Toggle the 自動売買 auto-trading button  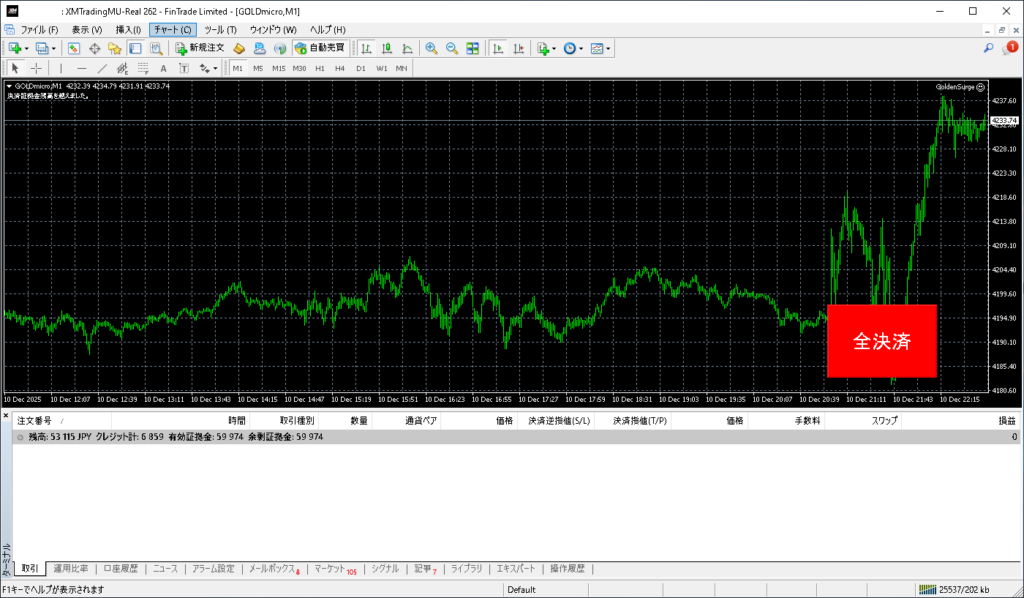(319, 48)
